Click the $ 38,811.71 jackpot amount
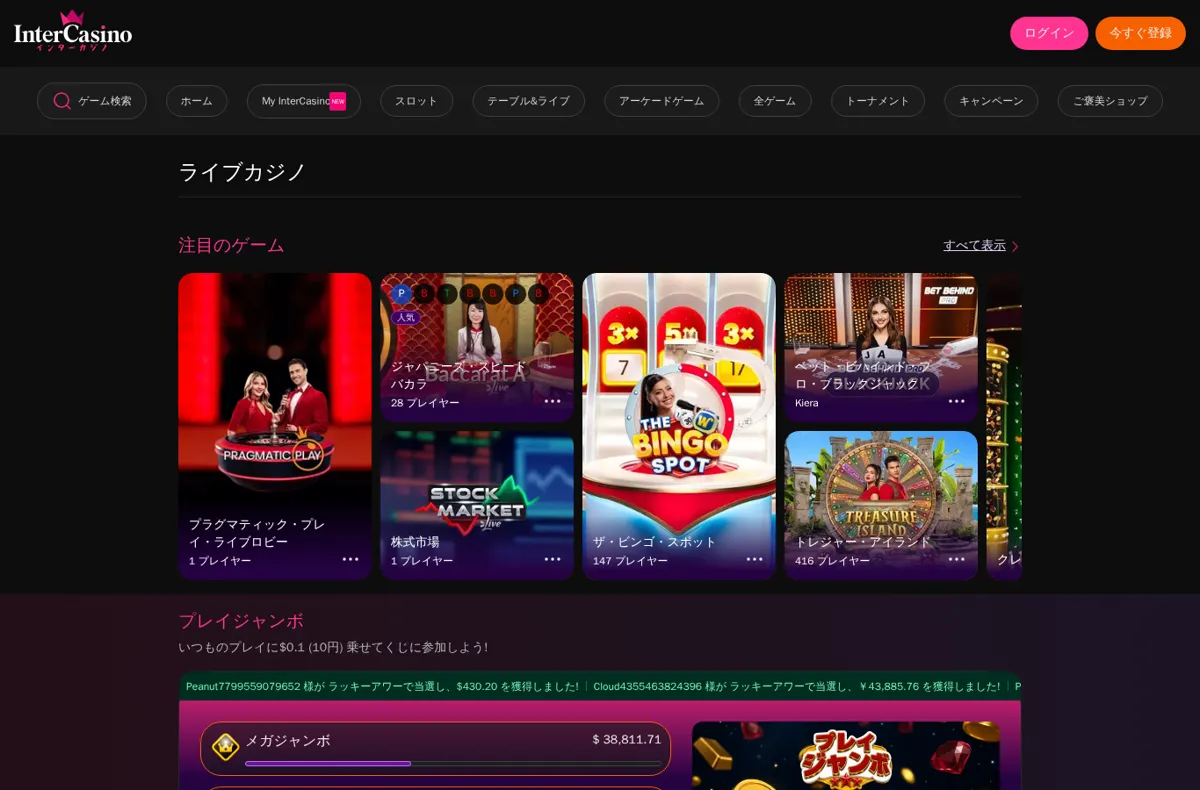1200x790 pixels. coord(627,740)
